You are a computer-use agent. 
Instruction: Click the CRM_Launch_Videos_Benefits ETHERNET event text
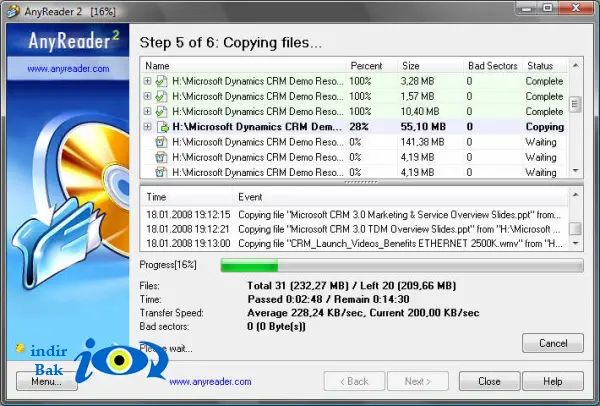400,243
